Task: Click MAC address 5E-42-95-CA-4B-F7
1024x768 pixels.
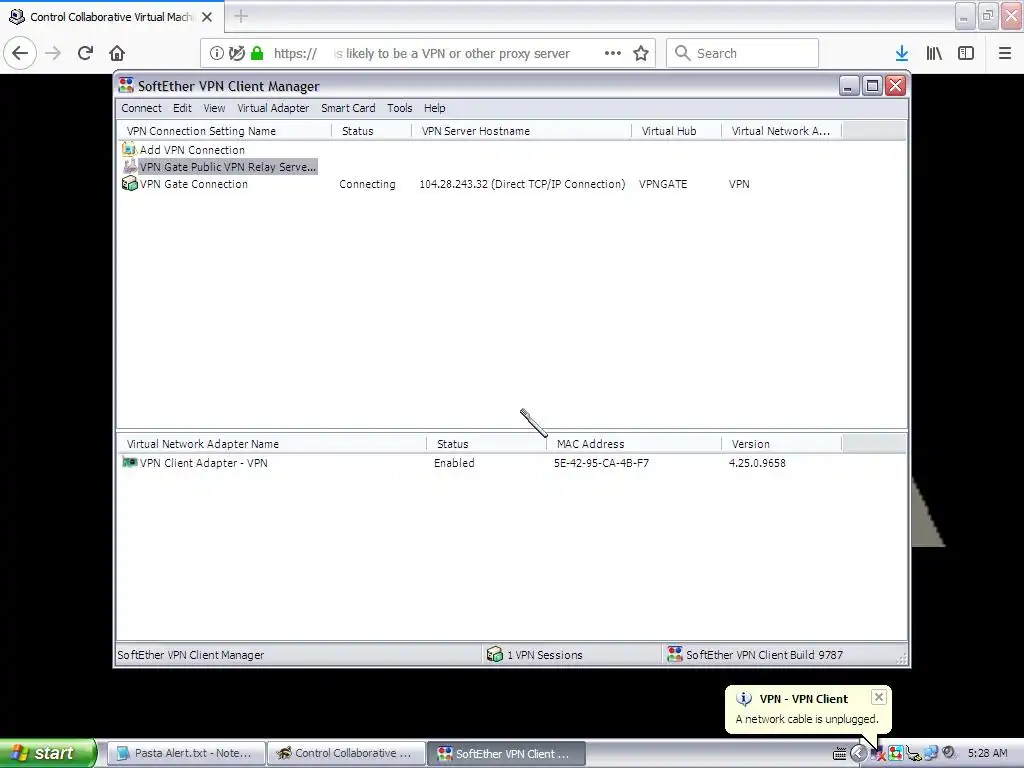Action: click(x=601, y=463)
